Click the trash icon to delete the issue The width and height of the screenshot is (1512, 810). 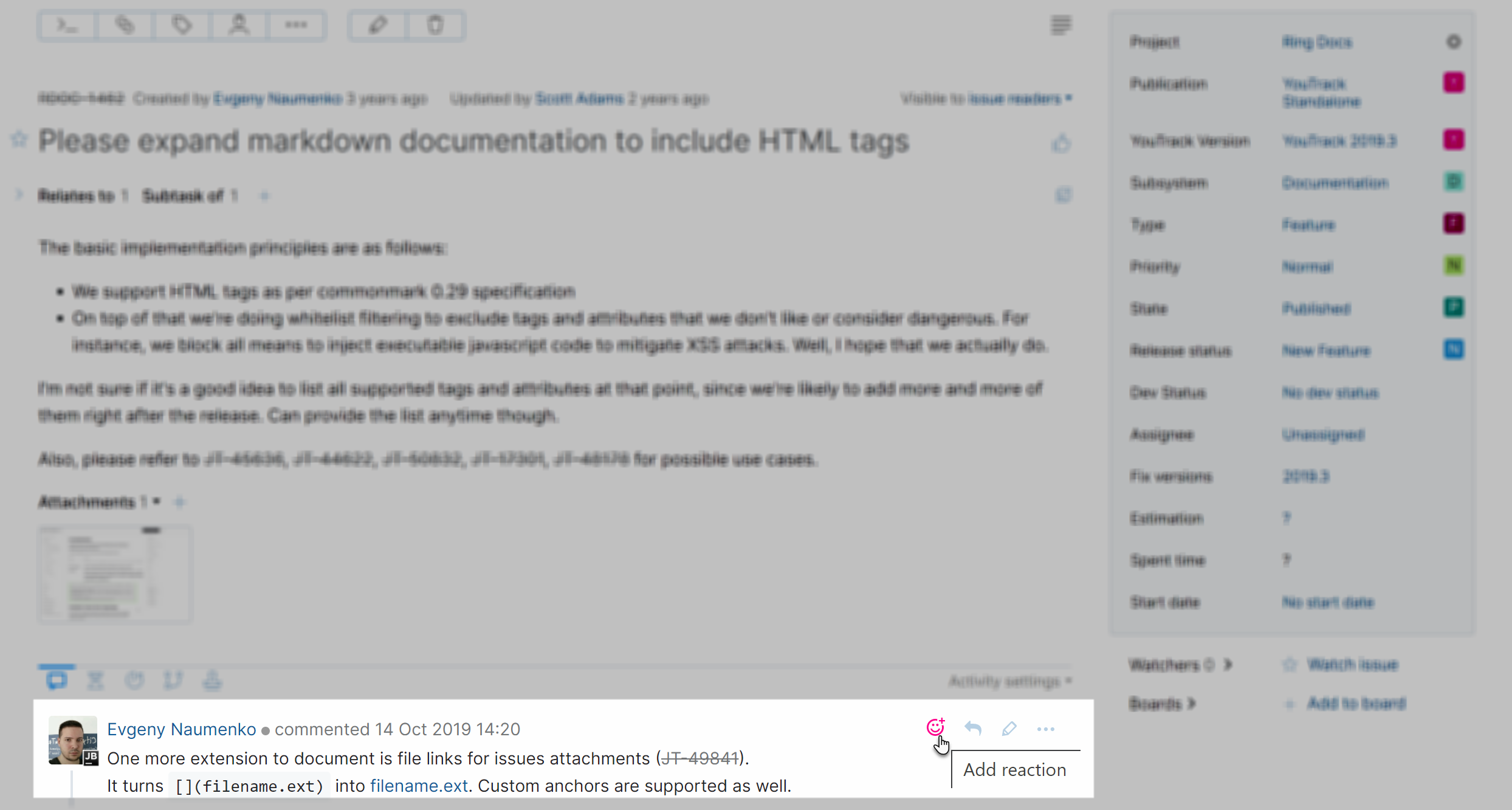click(436, 26)
